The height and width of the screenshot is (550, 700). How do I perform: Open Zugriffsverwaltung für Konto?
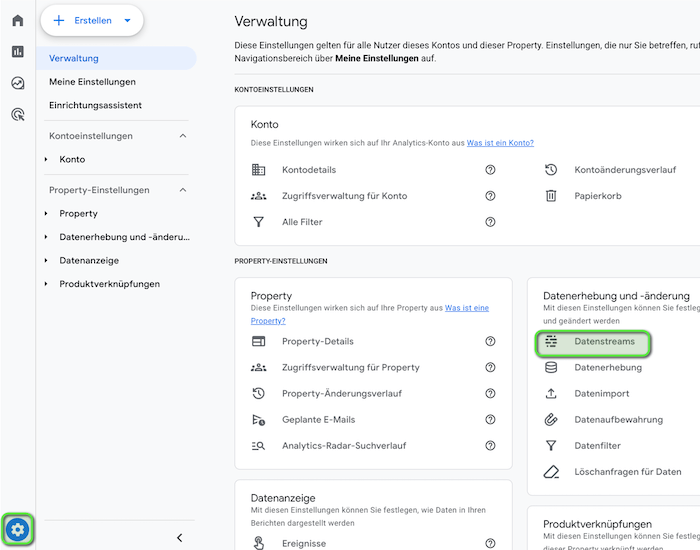pyautogui.click(x=344, y=196)
